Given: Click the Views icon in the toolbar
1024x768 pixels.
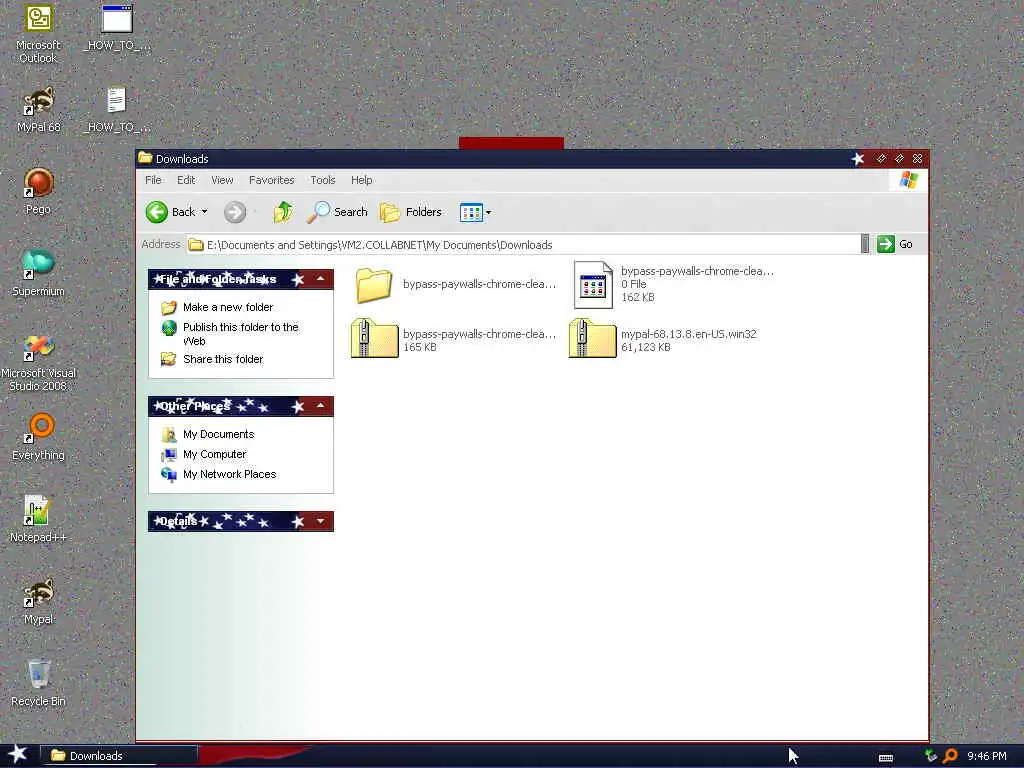Looking at the screenshot, I should [x=471, y=212].
